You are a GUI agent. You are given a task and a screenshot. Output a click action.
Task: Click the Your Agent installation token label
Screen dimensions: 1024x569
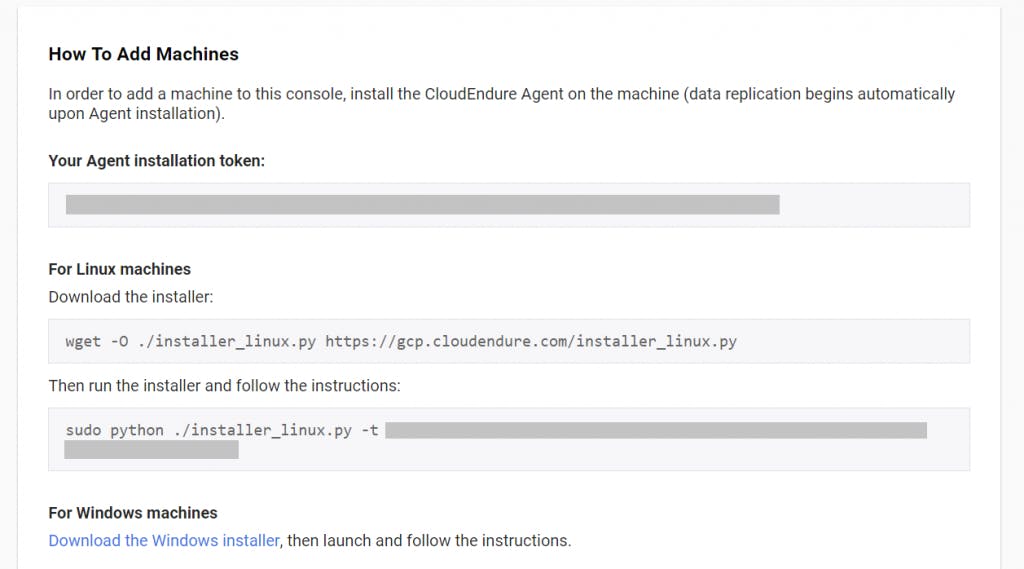tap(156, 160)
